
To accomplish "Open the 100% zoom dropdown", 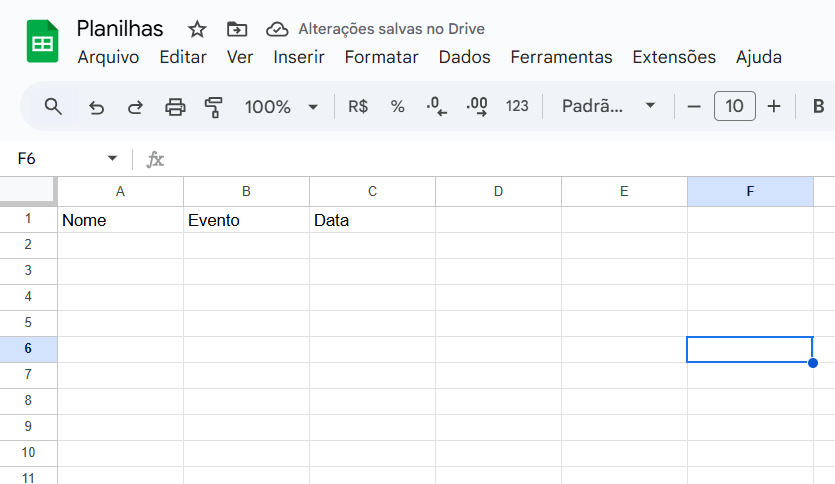I will [281, 106].
